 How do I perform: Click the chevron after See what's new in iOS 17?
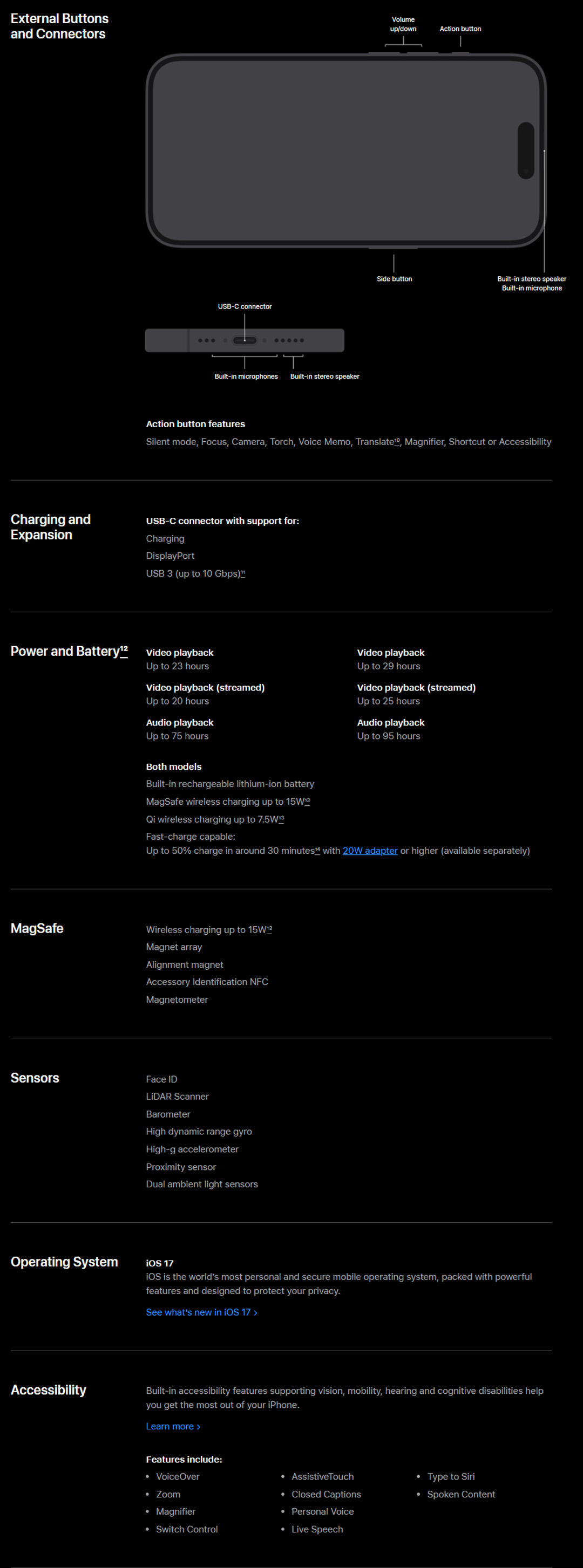coord(255,1312)
